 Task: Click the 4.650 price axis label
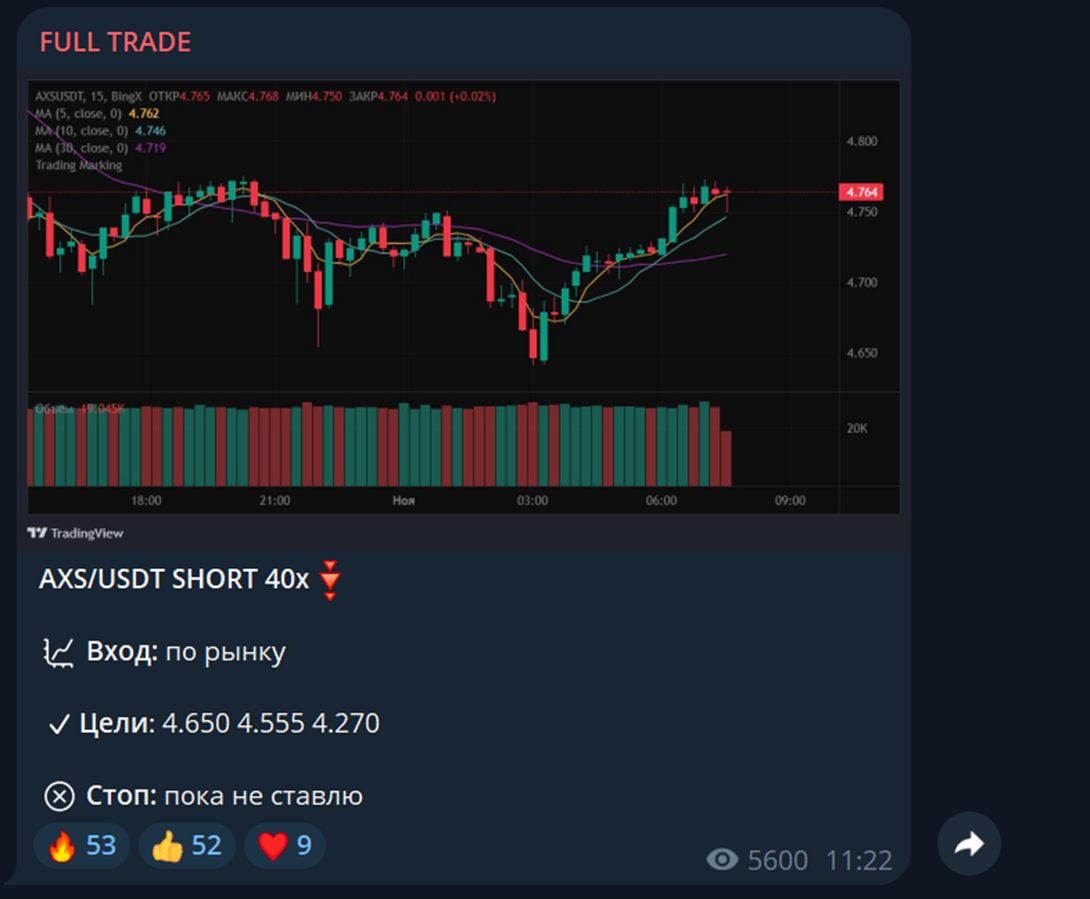pos(862,353)
